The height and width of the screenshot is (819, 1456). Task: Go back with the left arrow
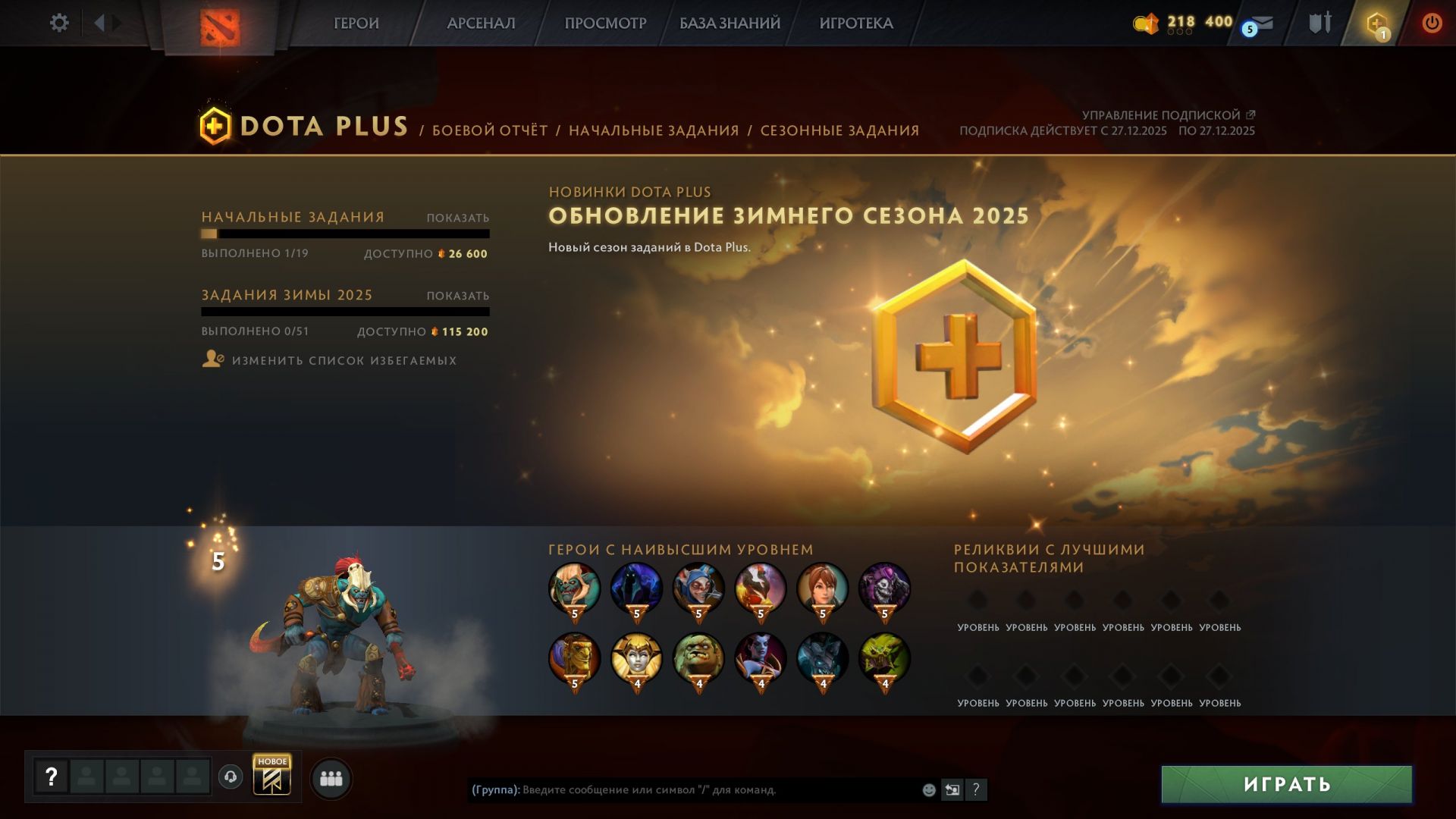[x=99, y=23]
